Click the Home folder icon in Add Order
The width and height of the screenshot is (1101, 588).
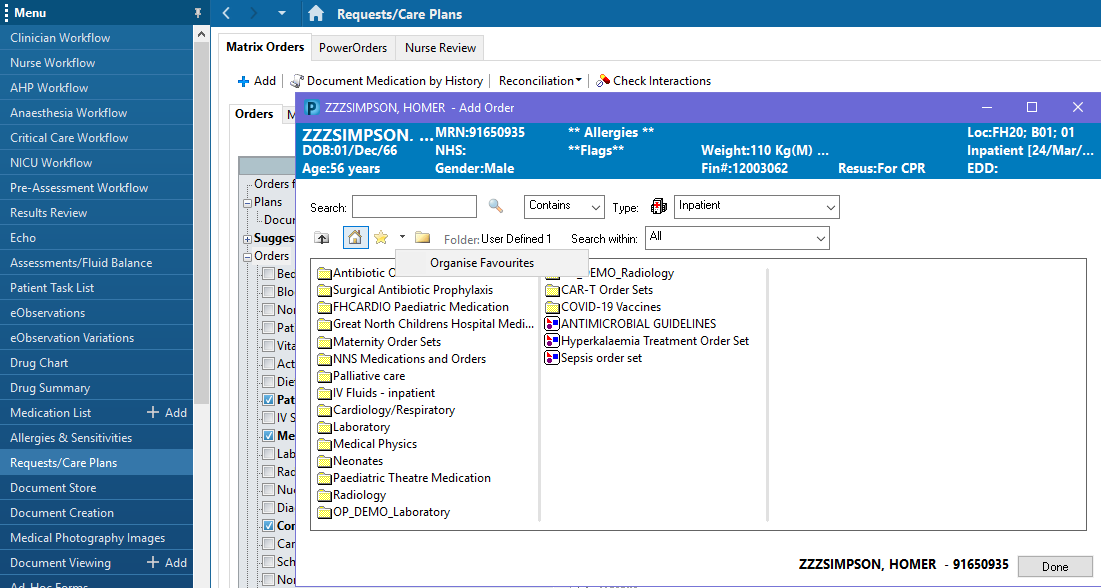click(x=355, y=237)
